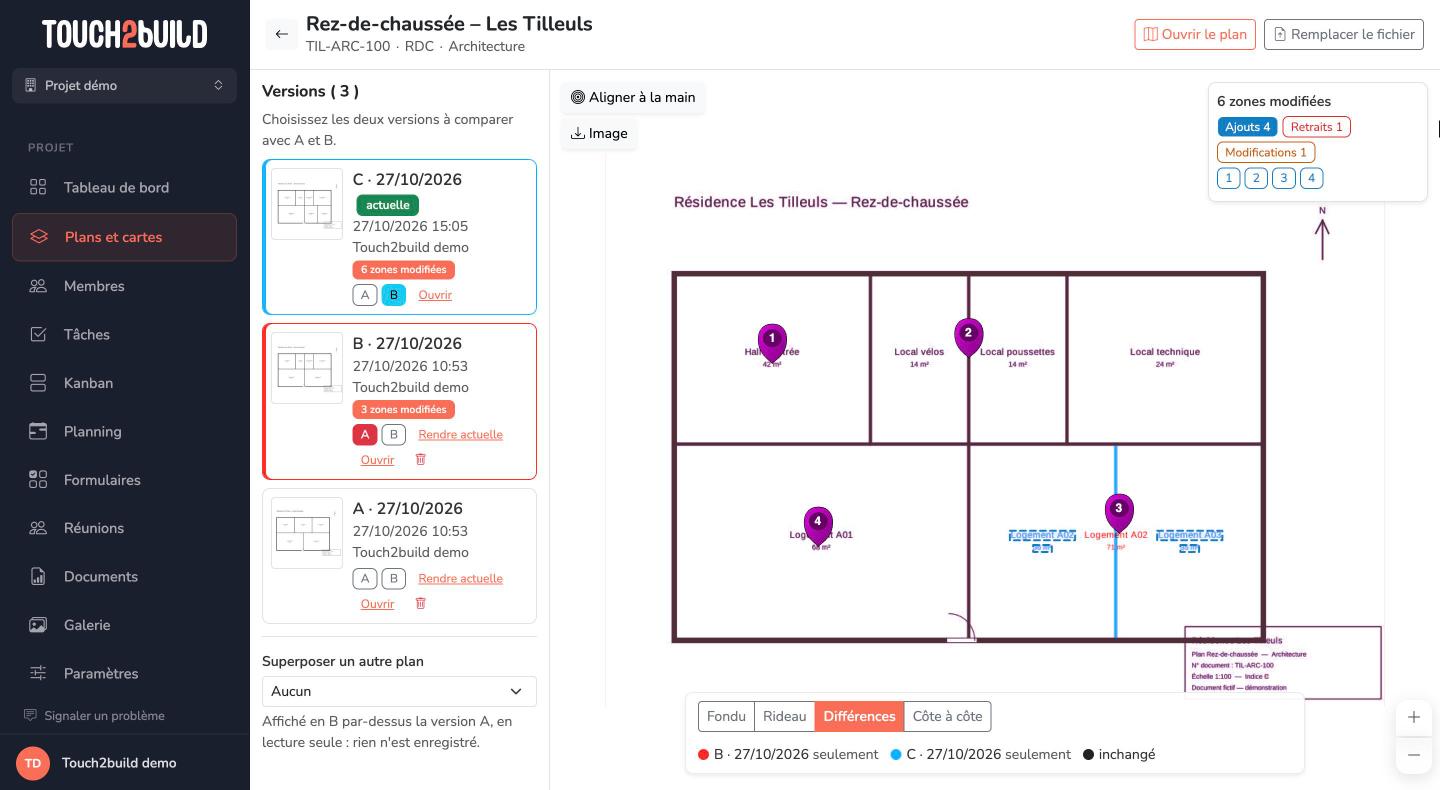Jump to modified zone 1 chip
The image size is (1440, 790).
point(1229,178)
